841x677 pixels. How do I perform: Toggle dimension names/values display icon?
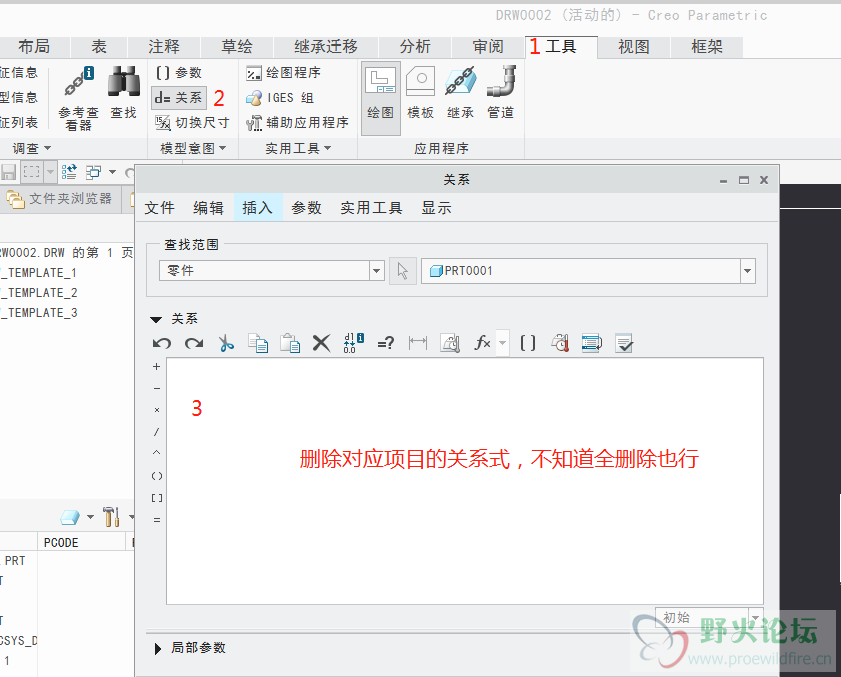353,343
